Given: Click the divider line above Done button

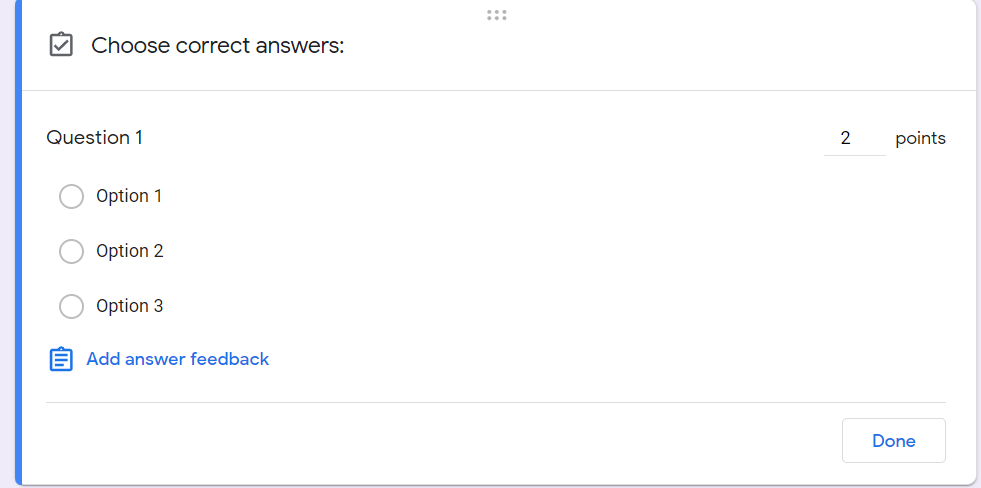Looking at the screenshot, I should tap(496, 402).
